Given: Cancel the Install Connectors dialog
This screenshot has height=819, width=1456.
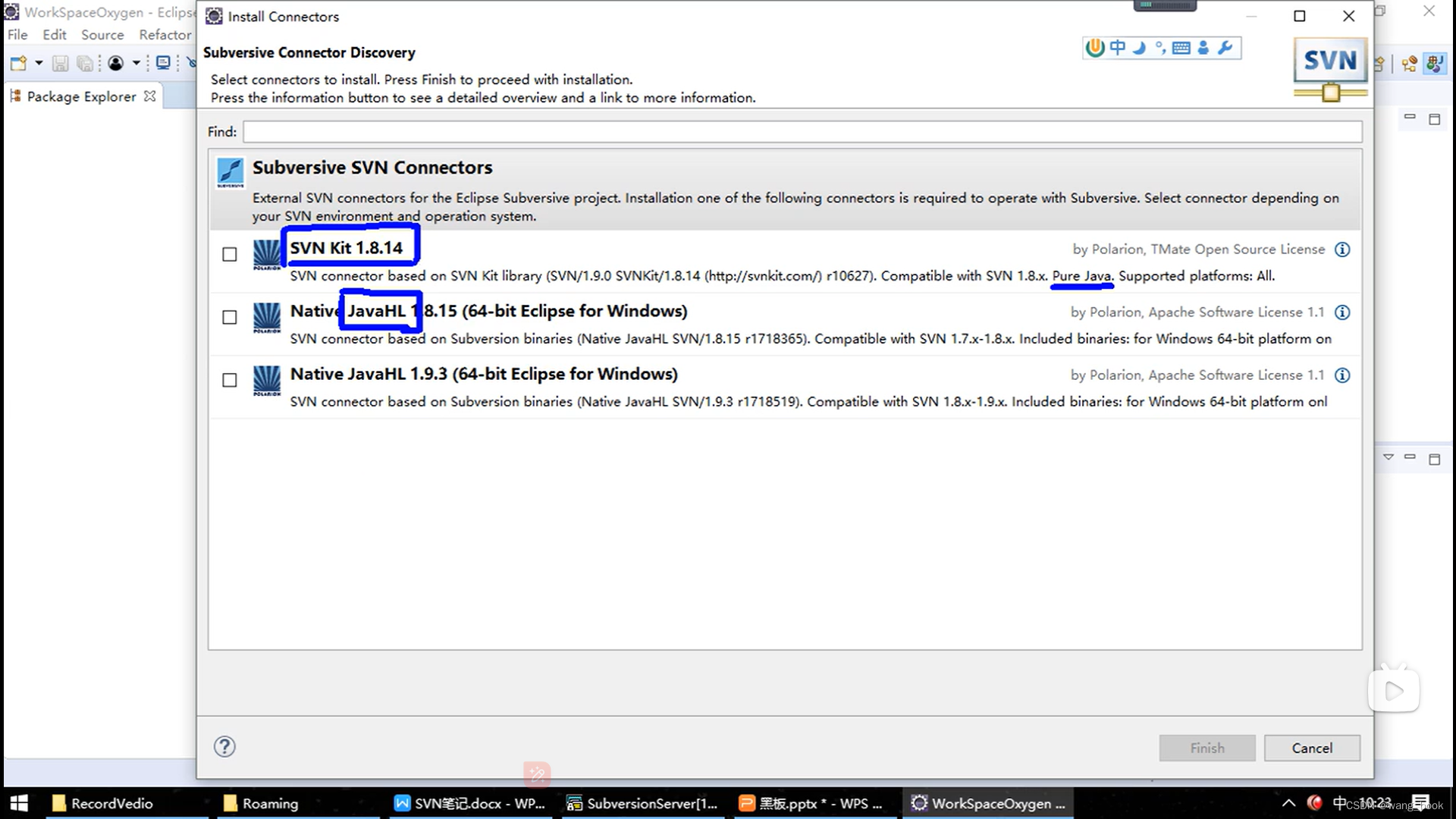Looking at the screenshot, I should 1312,748.
